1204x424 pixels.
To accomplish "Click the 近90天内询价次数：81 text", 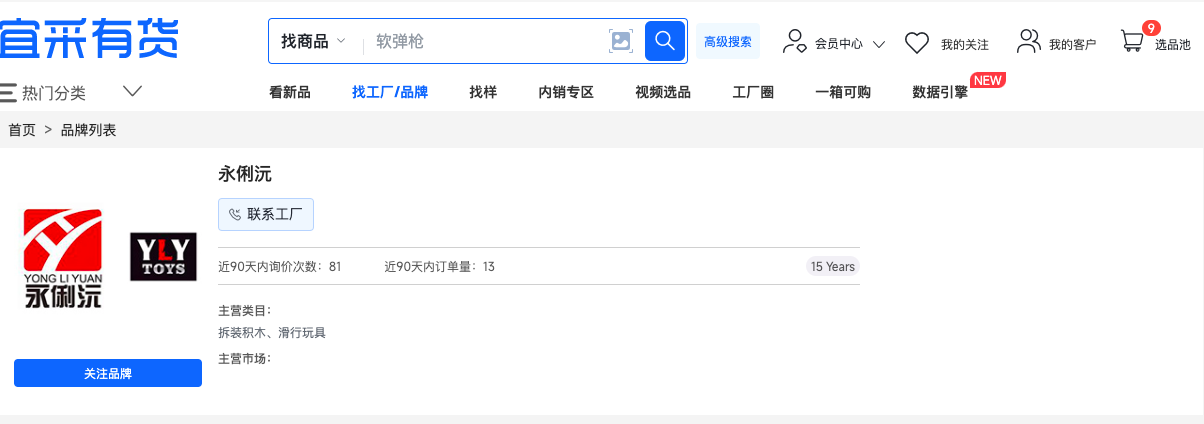I will tap(280, 267).
